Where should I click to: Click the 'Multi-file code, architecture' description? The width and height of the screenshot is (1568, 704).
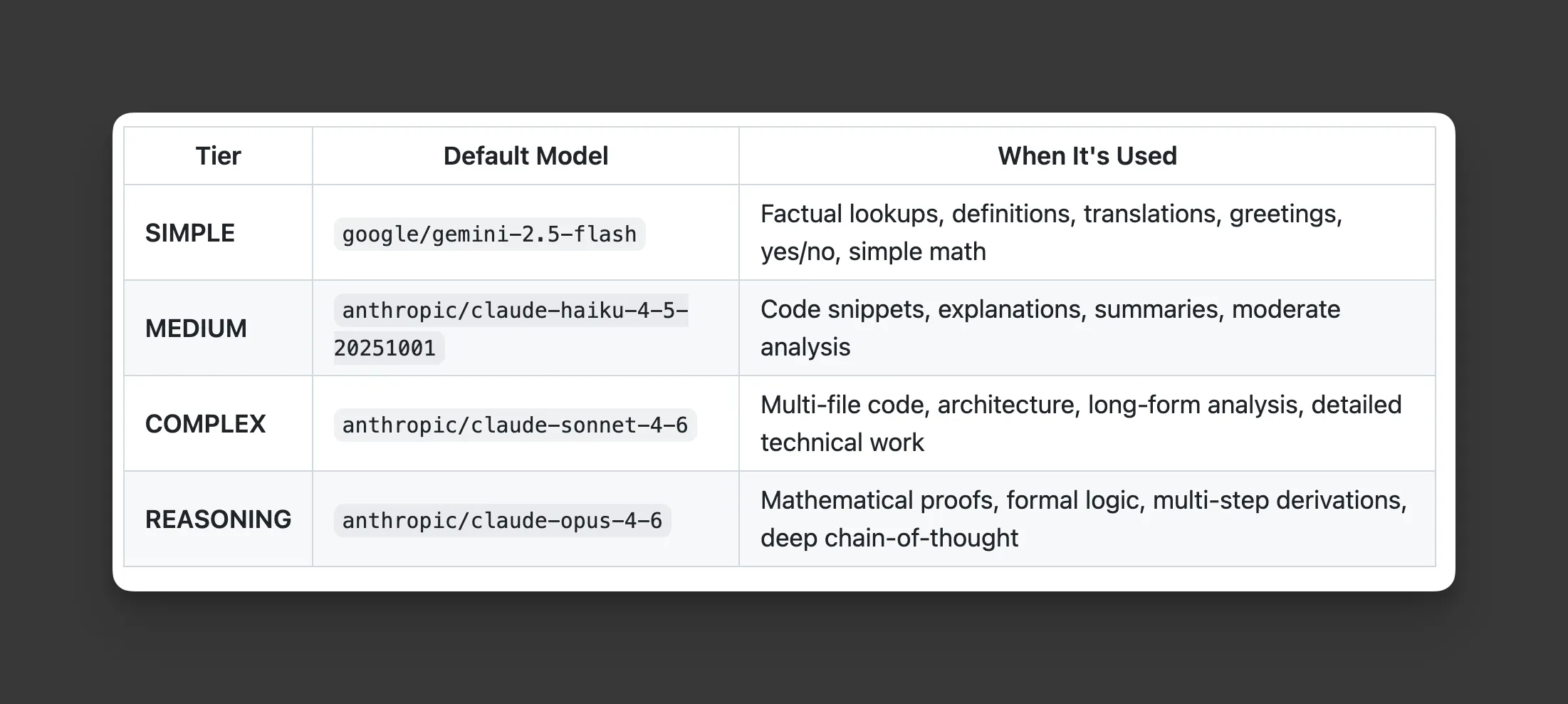(x=1081, y=424)
